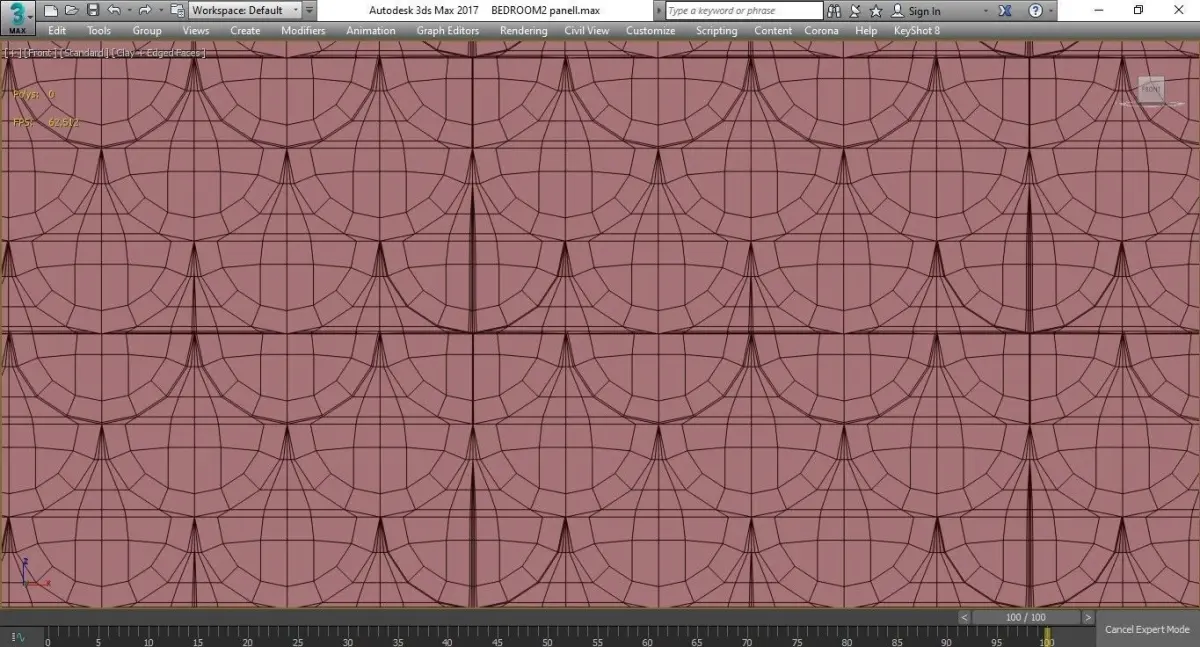Open the KeyShot 8 menu
Image resolution: width=1200 pixels, height=647 pixels.
(x=917, y=31)
